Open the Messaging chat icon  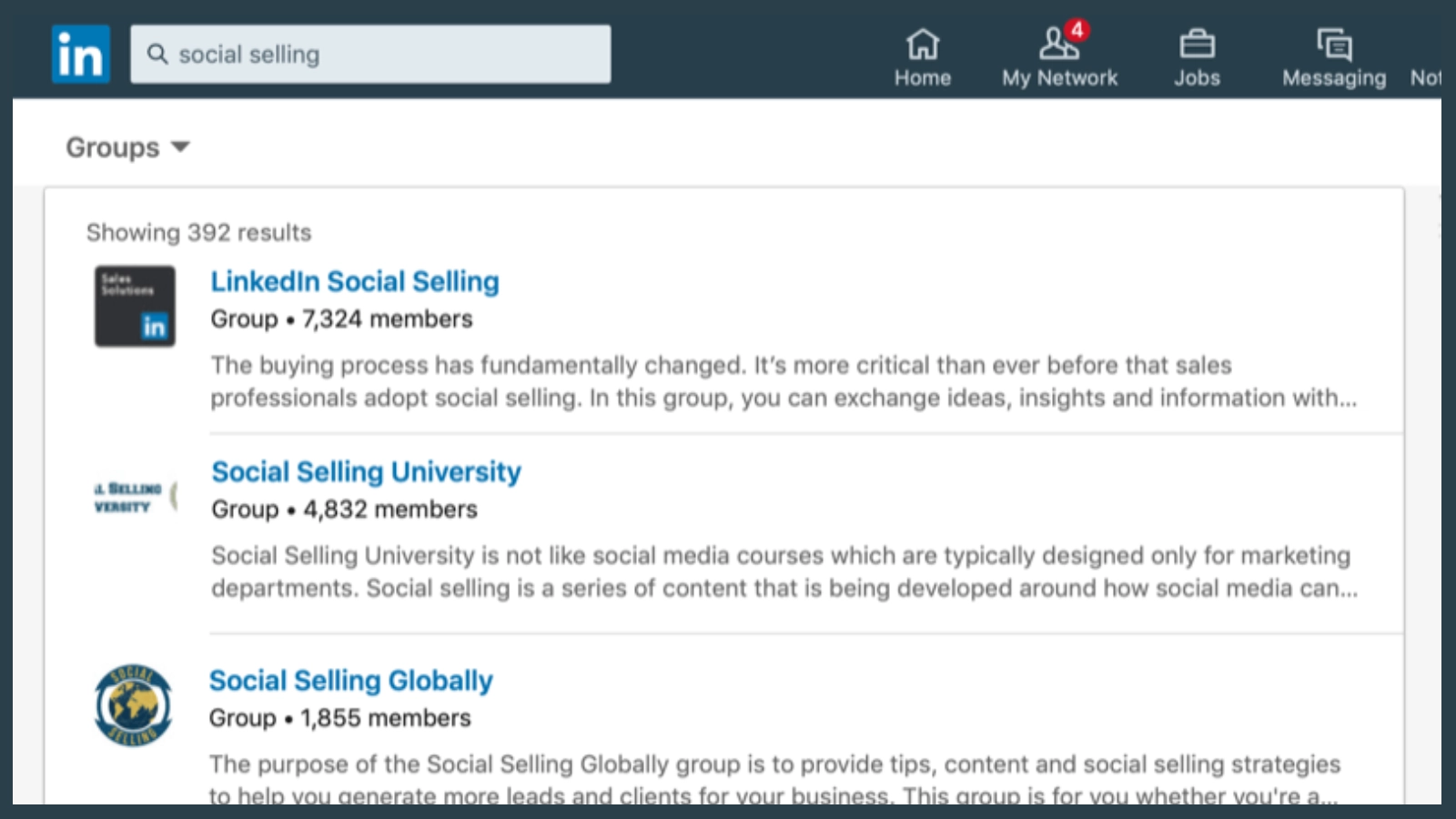tap(1334, 44)
